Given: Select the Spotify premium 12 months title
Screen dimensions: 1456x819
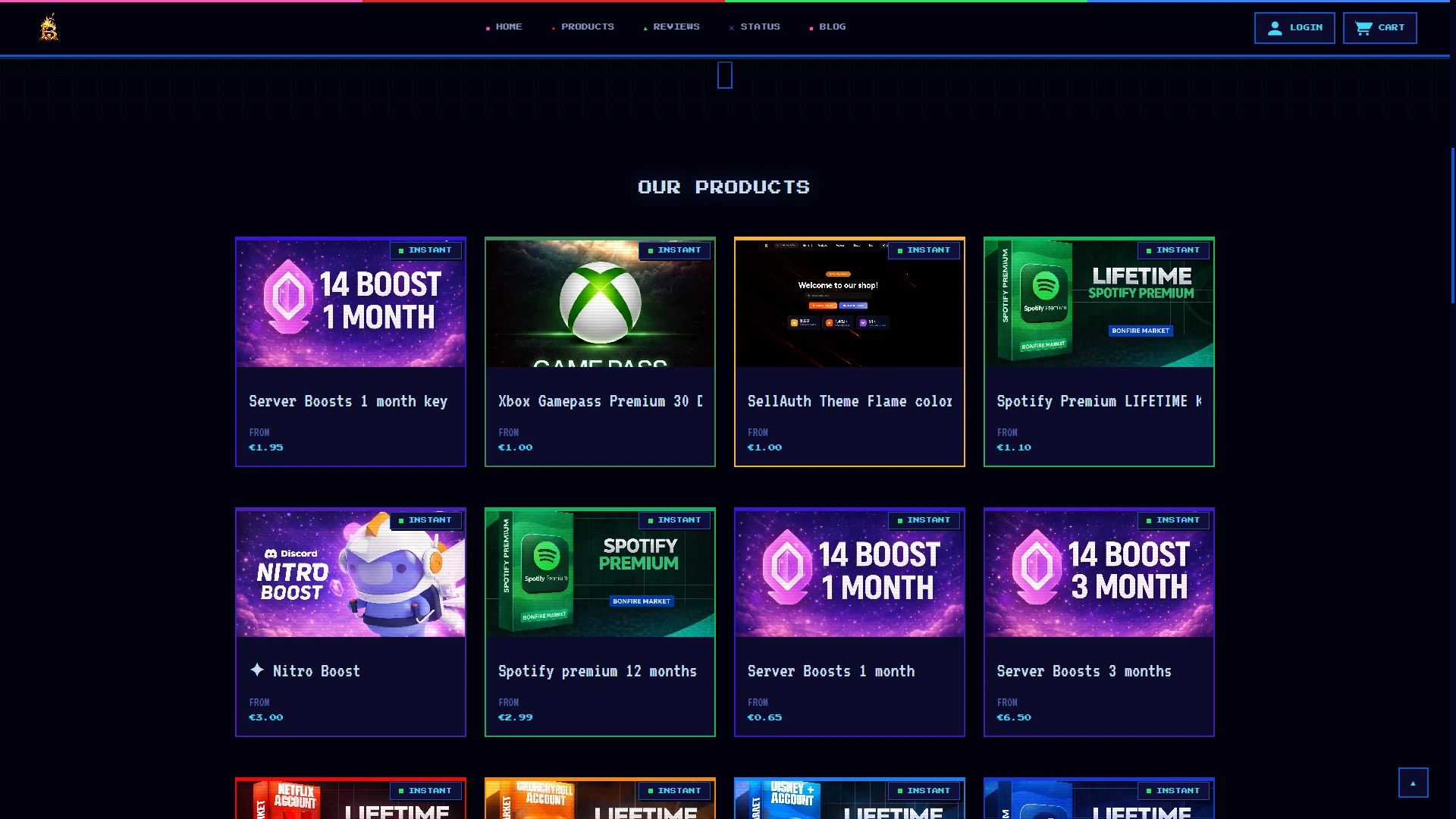Looking at the screenshot, I should pyautogui.click(x=598, y=671).
